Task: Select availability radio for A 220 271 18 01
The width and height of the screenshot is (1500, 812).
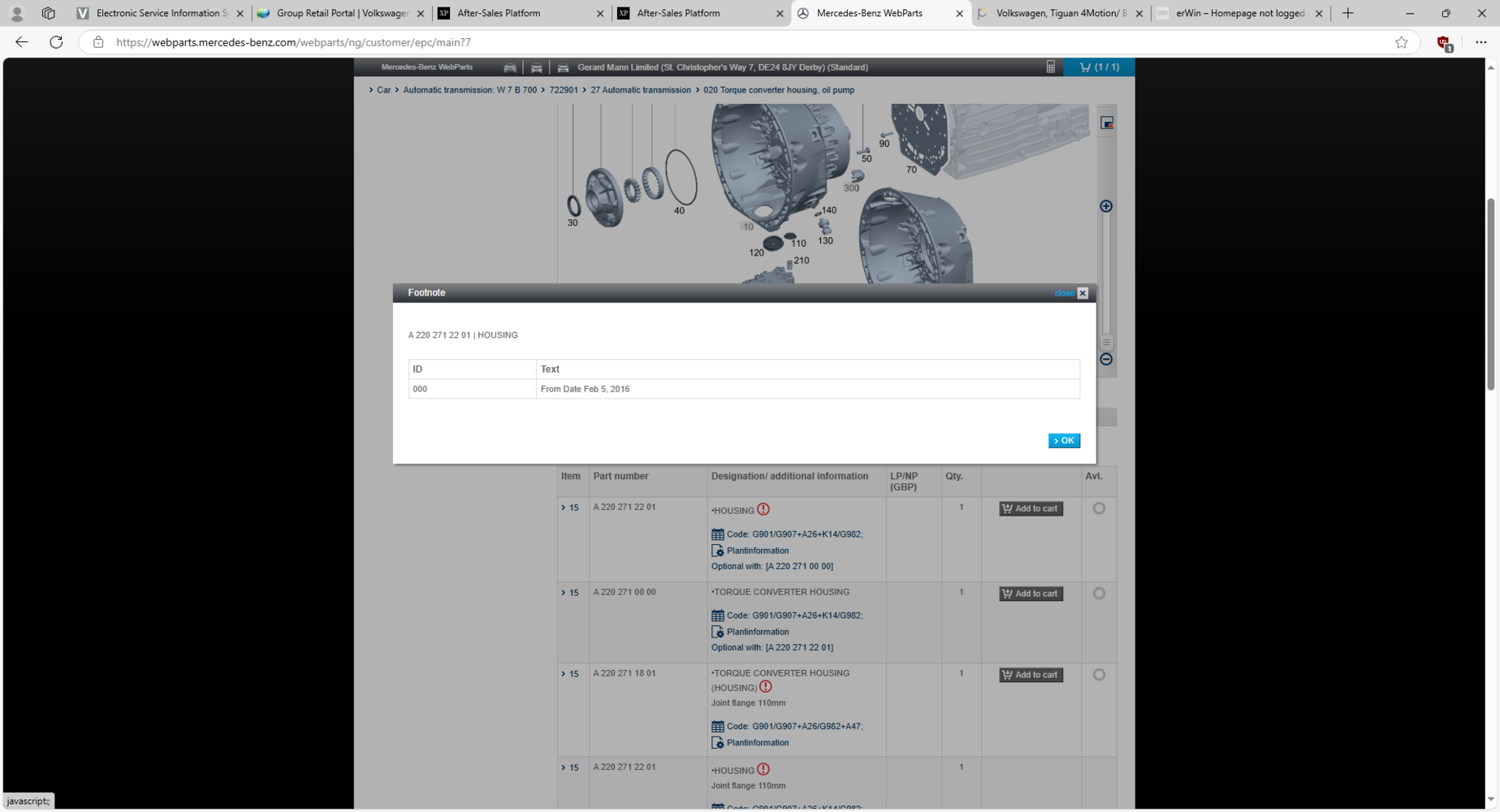Action: coord(1099,675)
